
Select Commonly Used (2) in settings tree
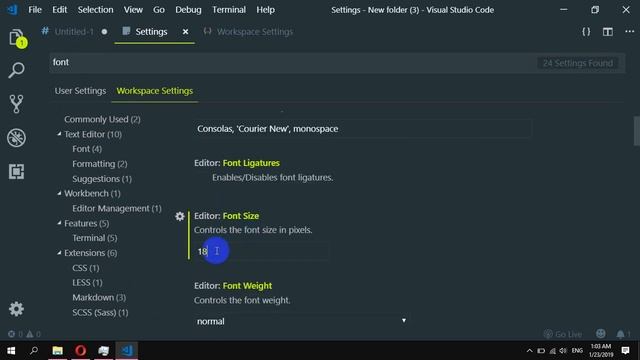102,119
